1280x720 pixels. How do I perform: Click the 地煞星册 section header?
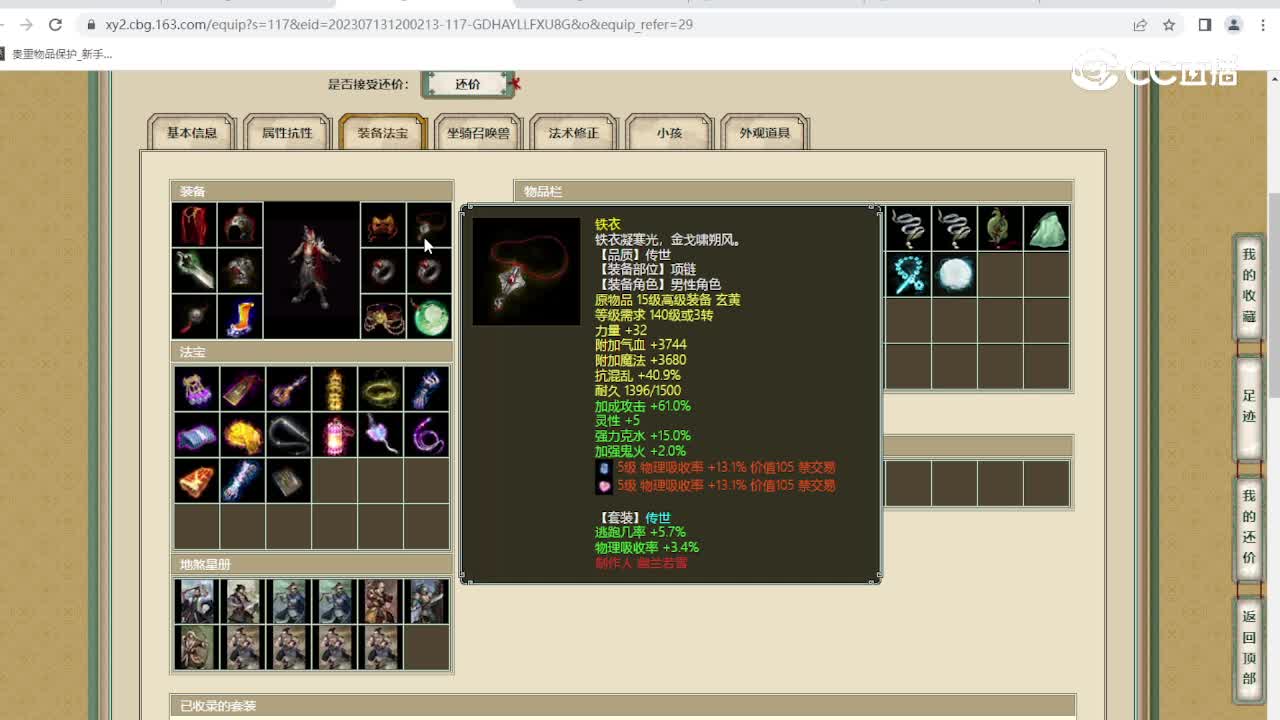point(311,564)
